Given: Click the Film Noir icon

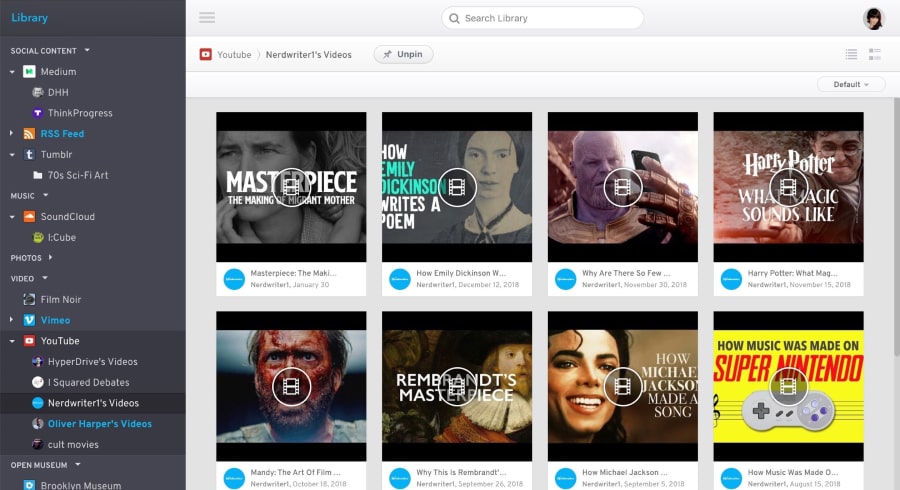Looking at the screenshot, I should coord(29,299).
